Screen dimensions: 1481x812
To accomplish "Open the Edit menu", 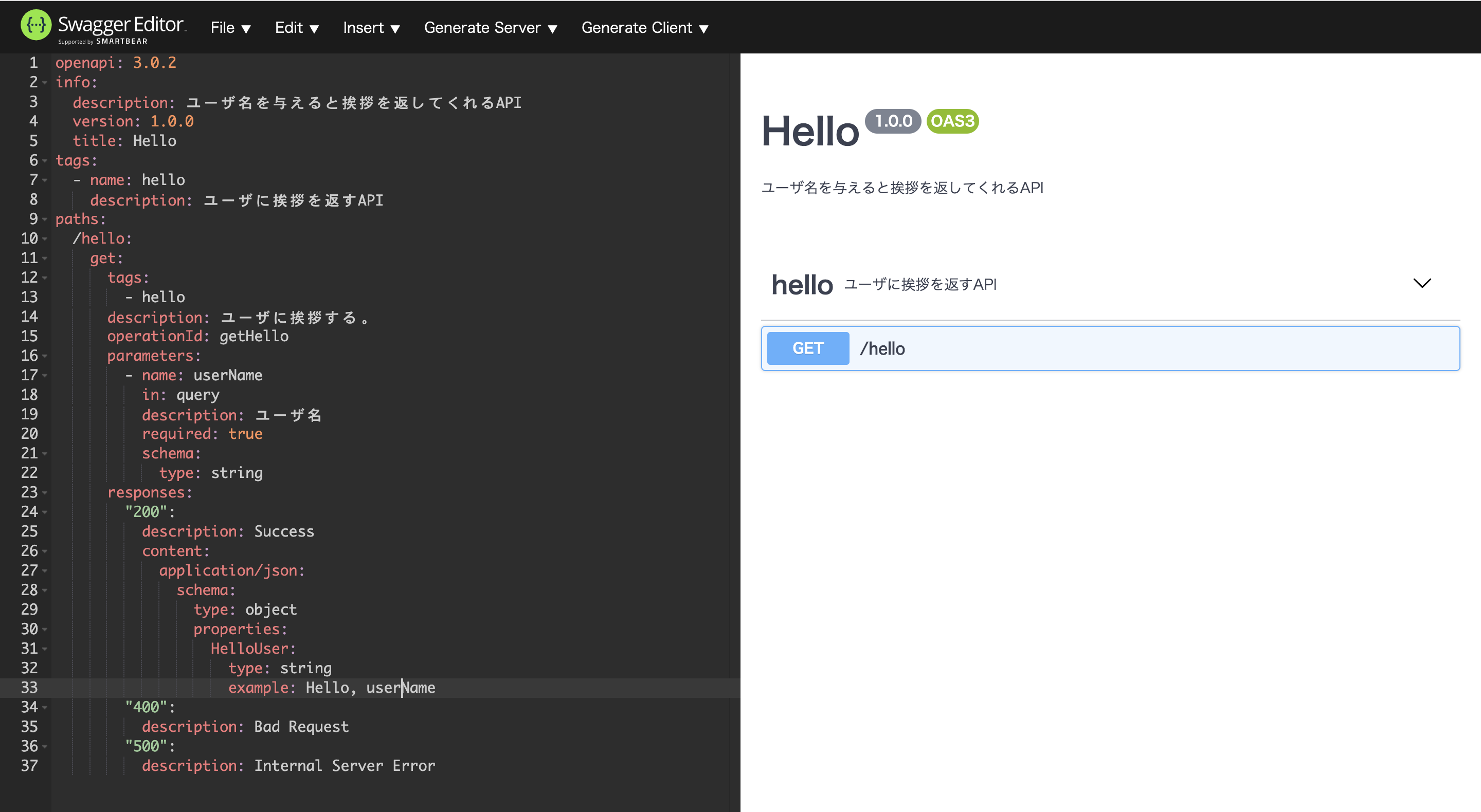I will point(296,27).
